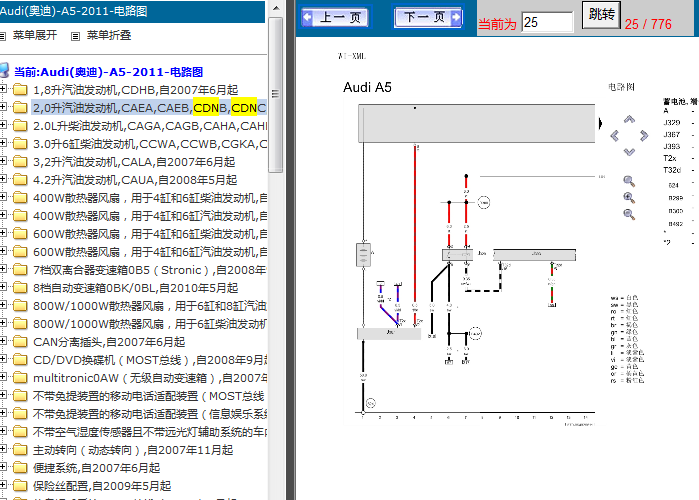Open the 当前:Audi(奥迪)-A5-2011-电路图 root link
The image size is (699, 500).
[108, 72]
